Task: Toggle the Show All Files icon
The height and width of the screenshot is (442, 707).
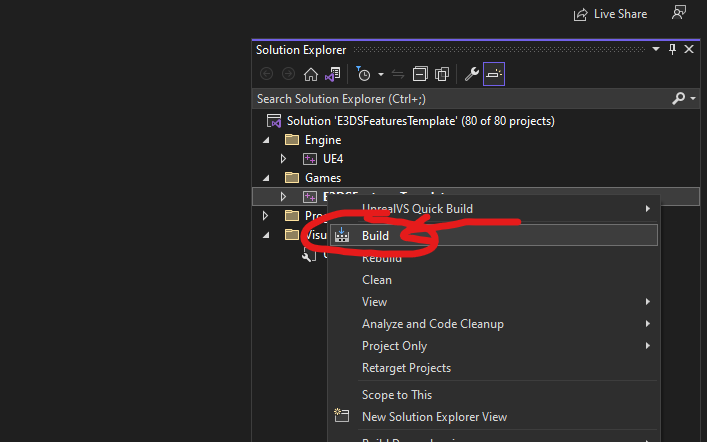Action: pos(442,74)
